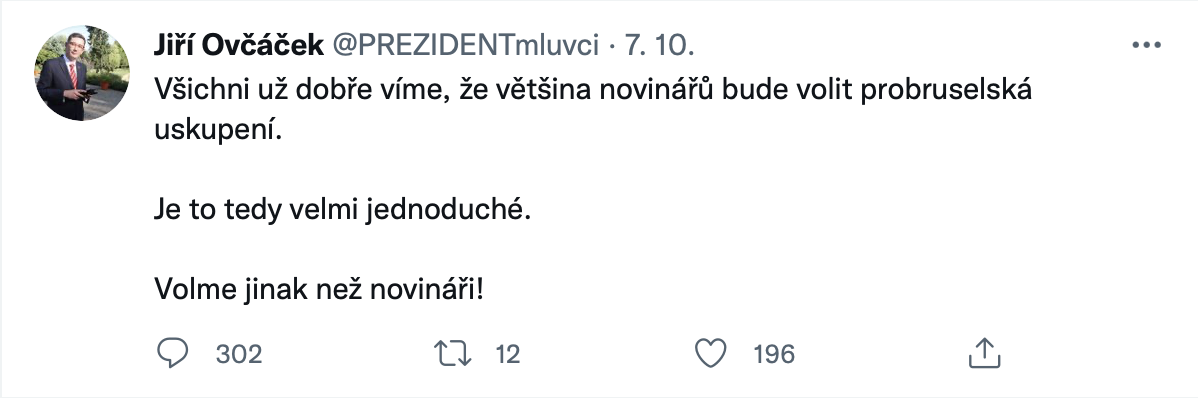Retweet using the arrows icon
This screenshot has height=398, width=1198.
[452, 354]
